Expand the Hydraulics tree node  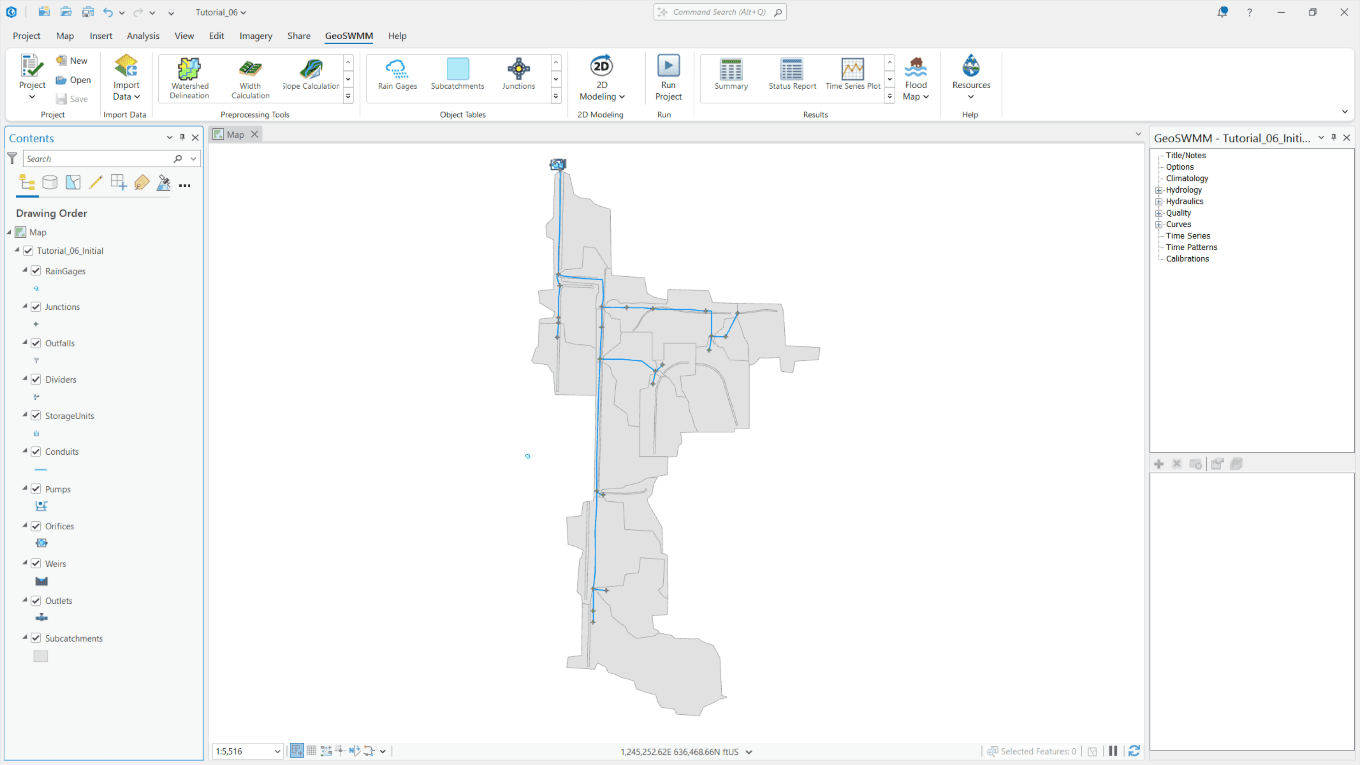[1156, 201]
